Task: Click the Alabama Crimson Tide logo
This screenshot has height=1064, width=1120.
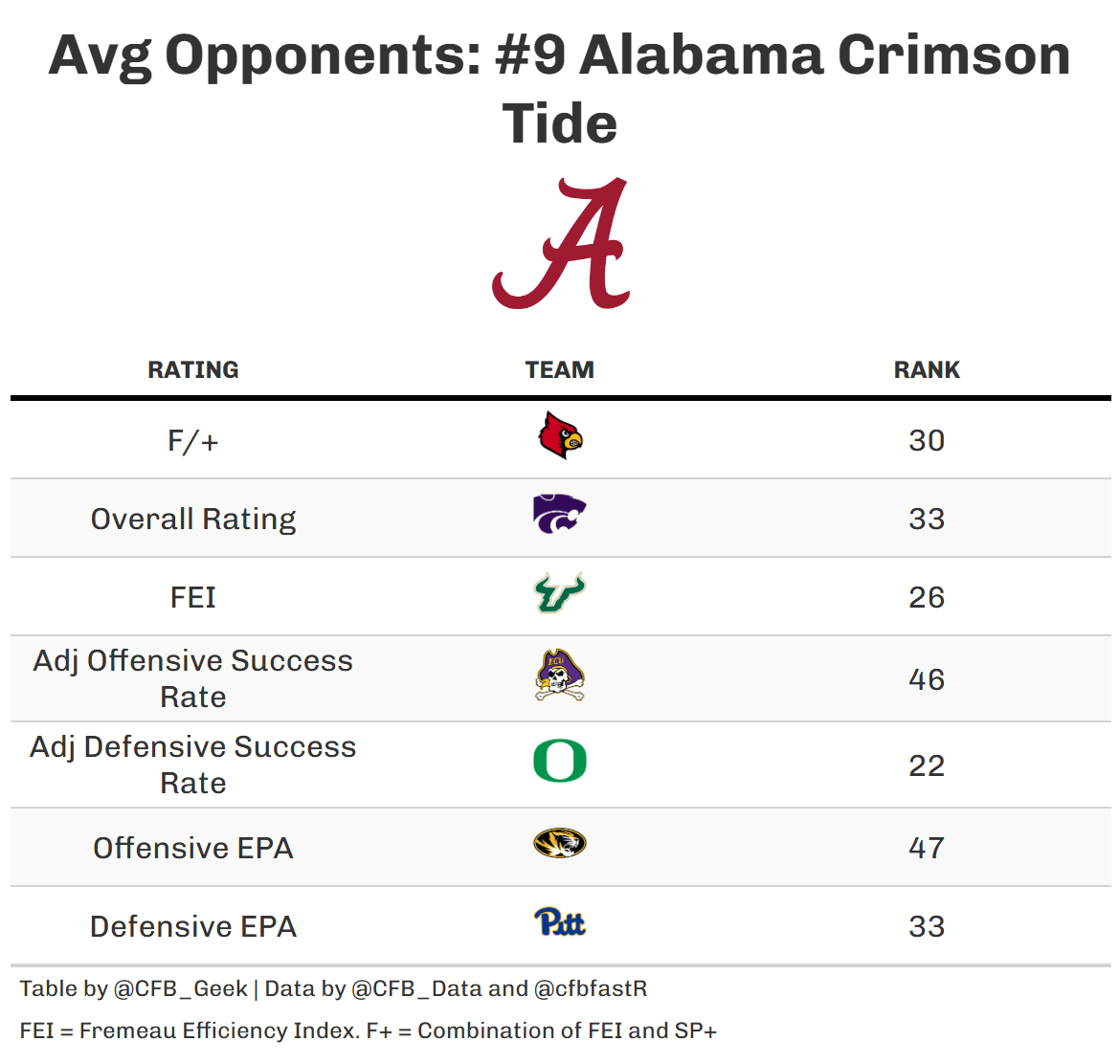Action: click(561, 243)
